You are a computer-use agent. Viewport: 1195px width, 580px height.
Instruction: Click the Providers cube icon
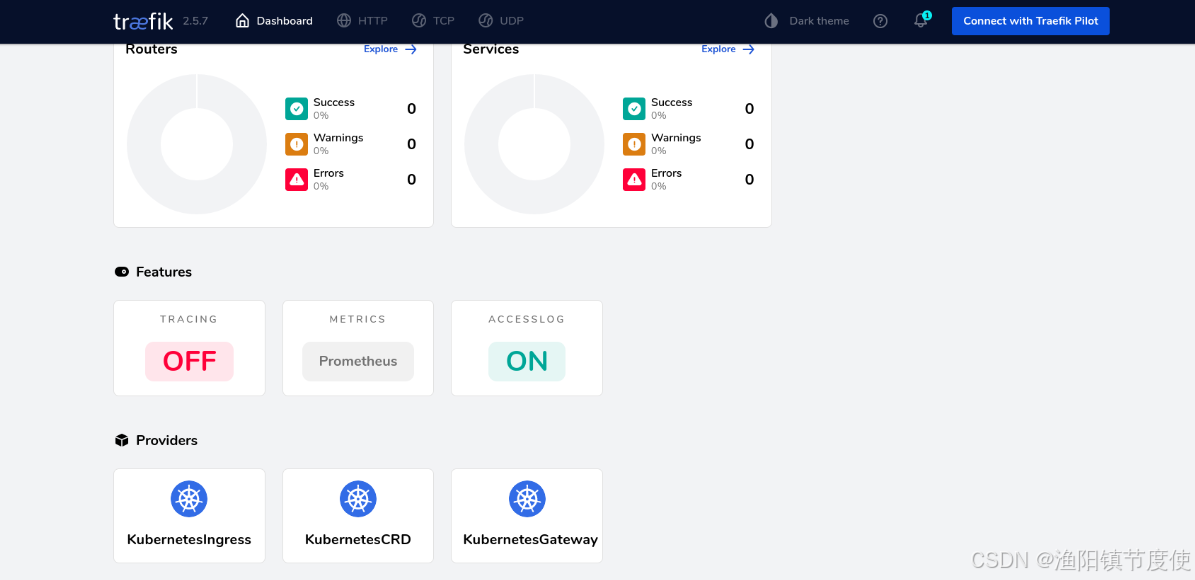click(121, 441)
